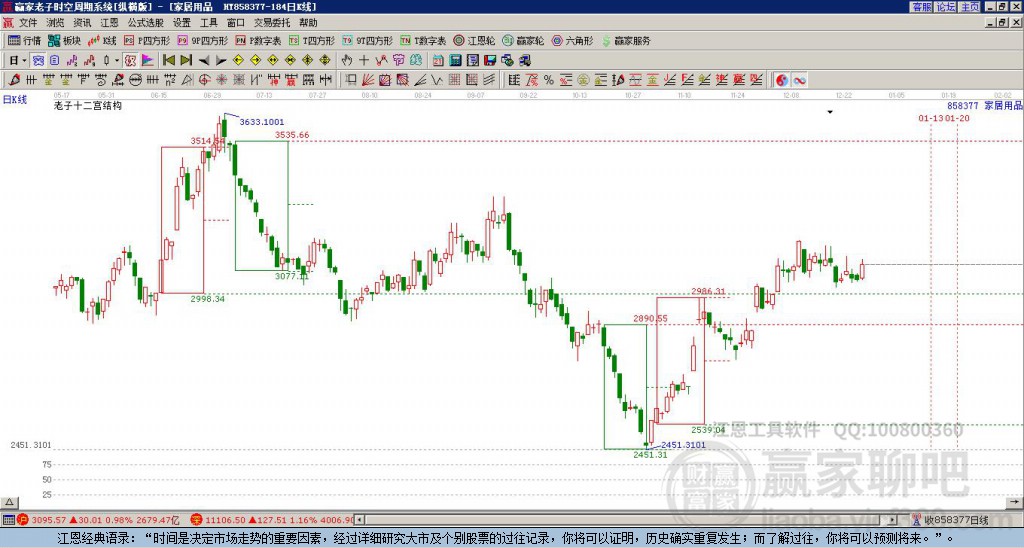Image resolution: width=1024 pixels, height=548 pixels.
Task: Click the 日K线 period label
Action: click(14, 100)
